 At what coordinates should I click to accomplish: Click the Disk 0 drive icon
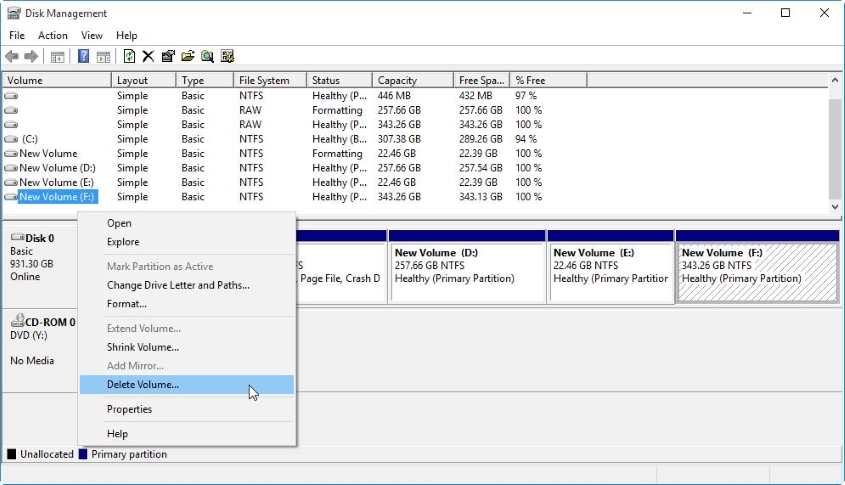click(x=17, y=237)
